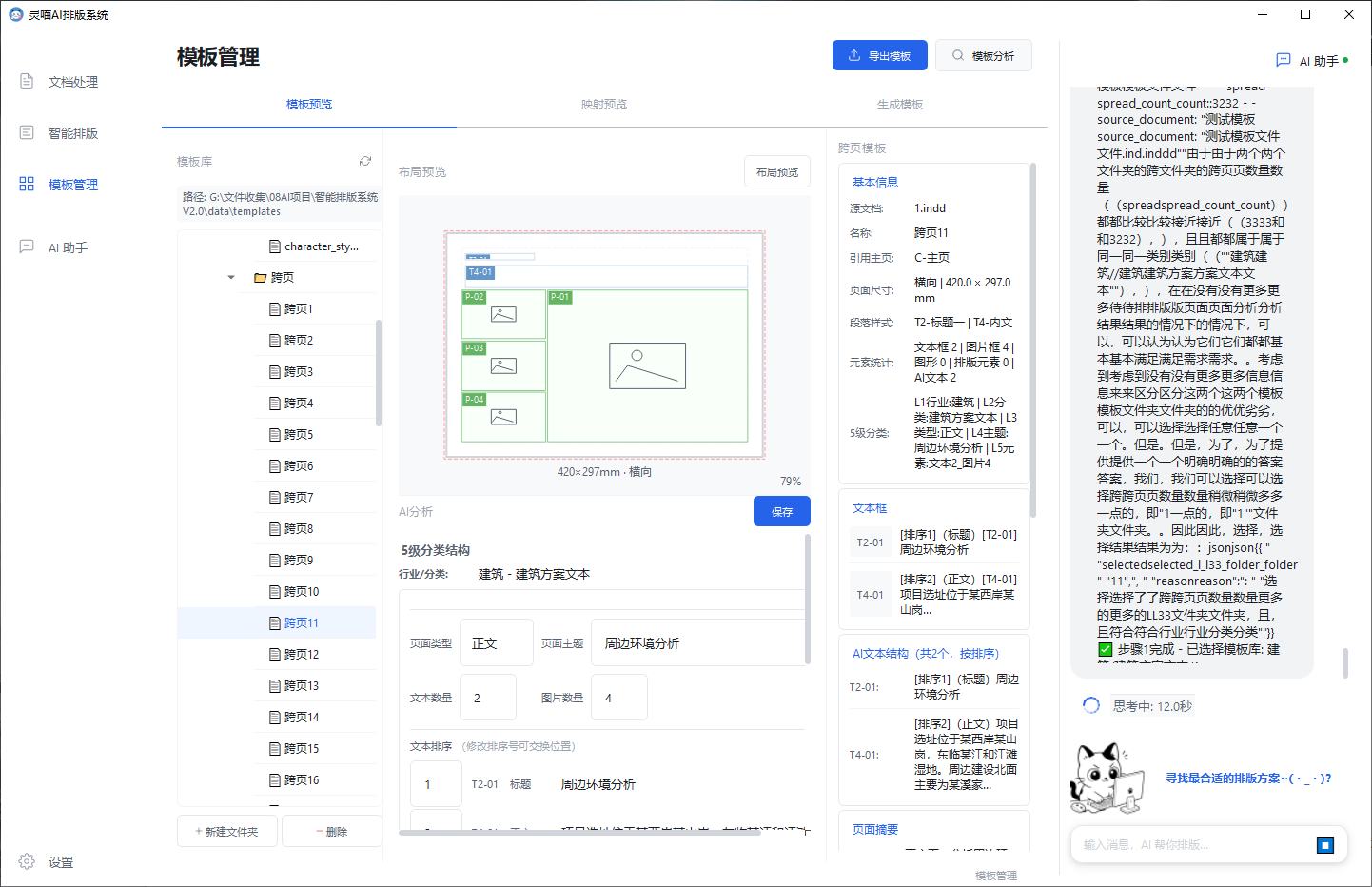Click the AI 助手 sidebar chat icon
The image size is (1372, 887).
coord(27,247)
